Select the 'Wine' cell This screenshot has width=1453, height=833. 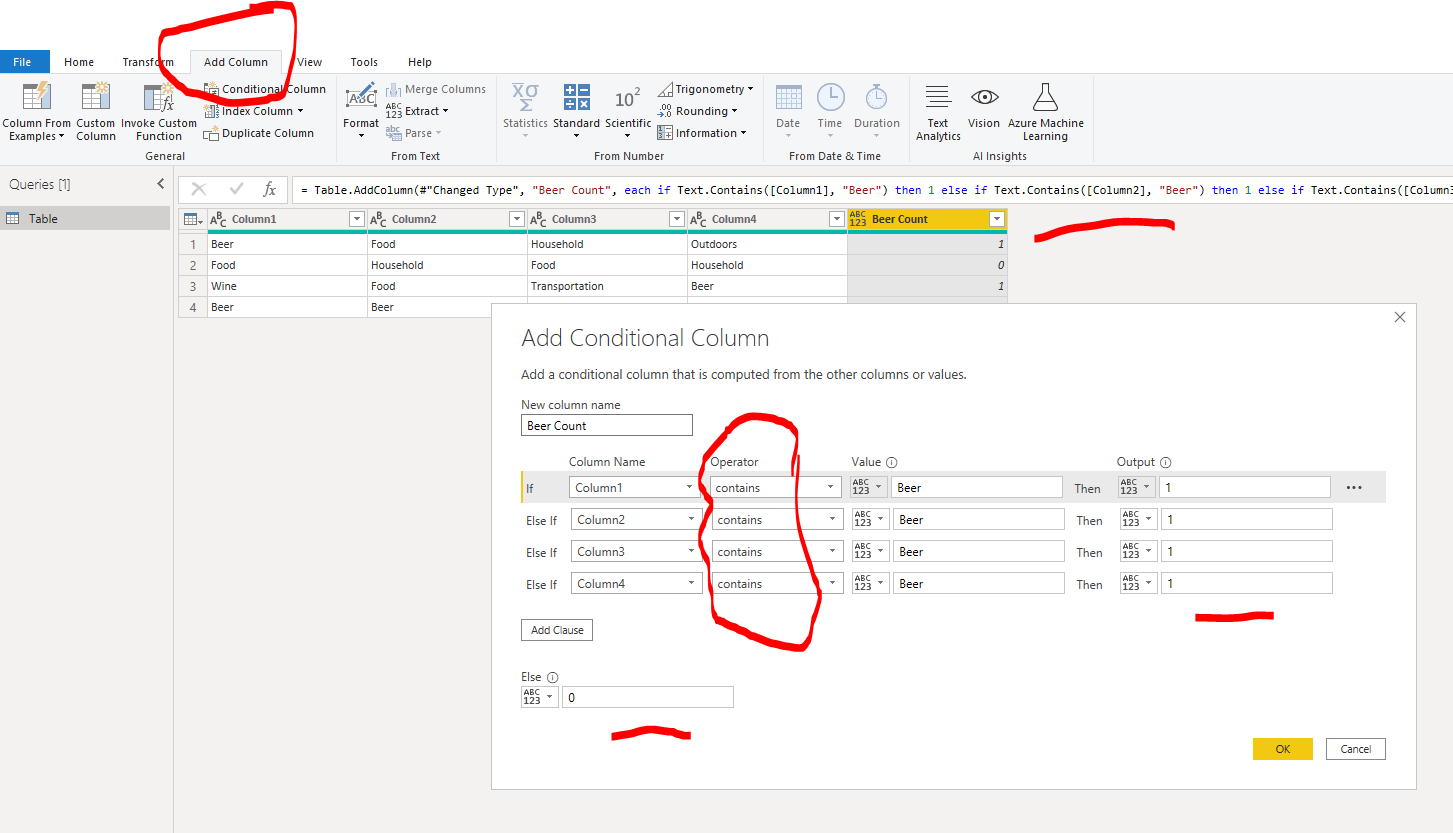tap(287, 286)
